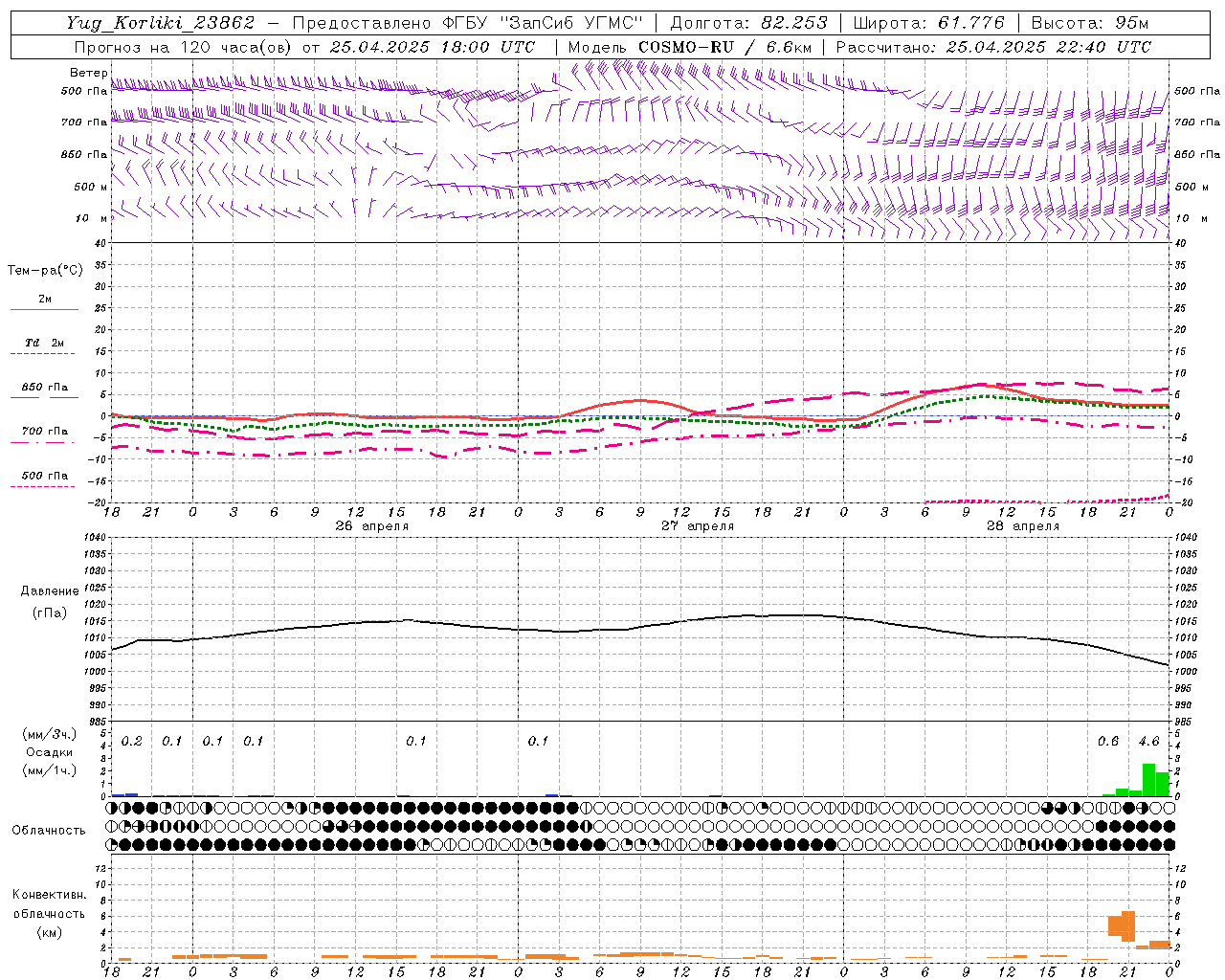The height and width of the screenshot is (980, 1225).
Task: Click the red 2м temperature legend line
Action: pyautogui.click(x=44, y=309)
